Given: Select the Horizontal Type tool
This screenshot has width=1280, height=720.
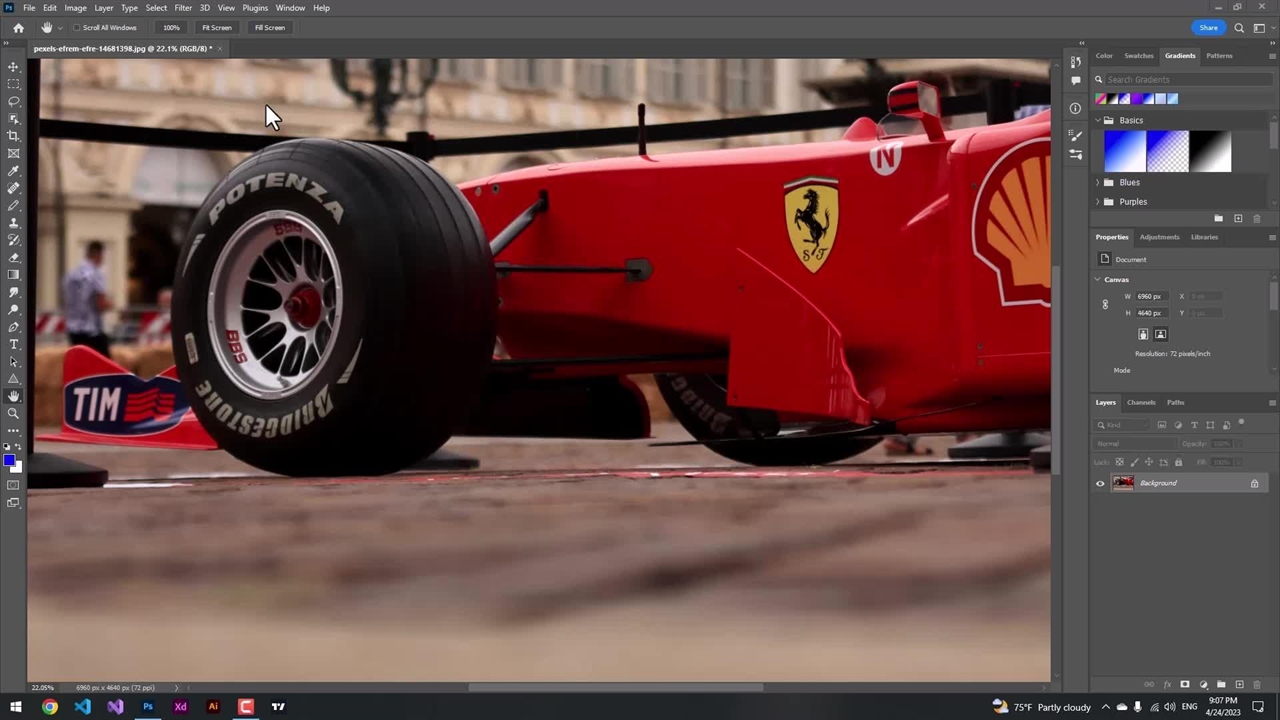Looking at the screenshot, I should click(x=13, y=344).
